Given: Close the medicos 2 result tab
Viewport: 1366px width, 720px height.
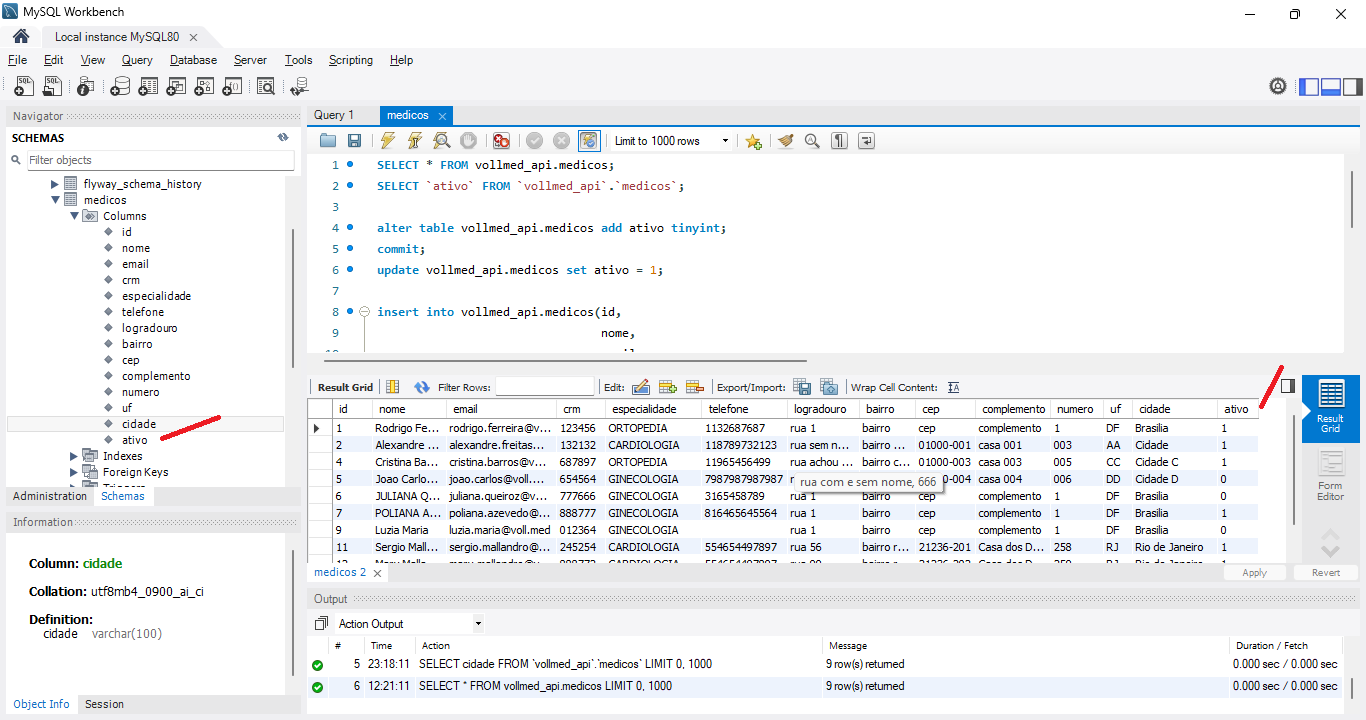Looking at the screenshot, I should pyautogui.click(x=377, y=573).
